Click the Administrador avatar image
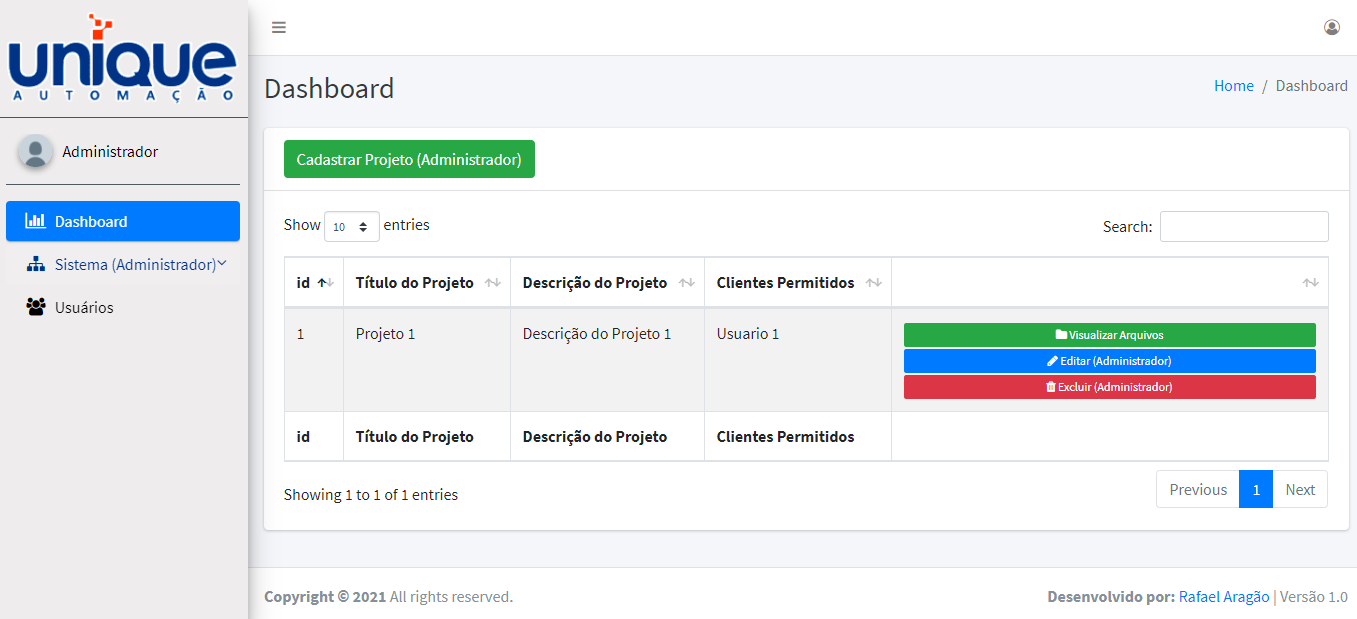Screen dimensions: 1357x619 point(35,152)
